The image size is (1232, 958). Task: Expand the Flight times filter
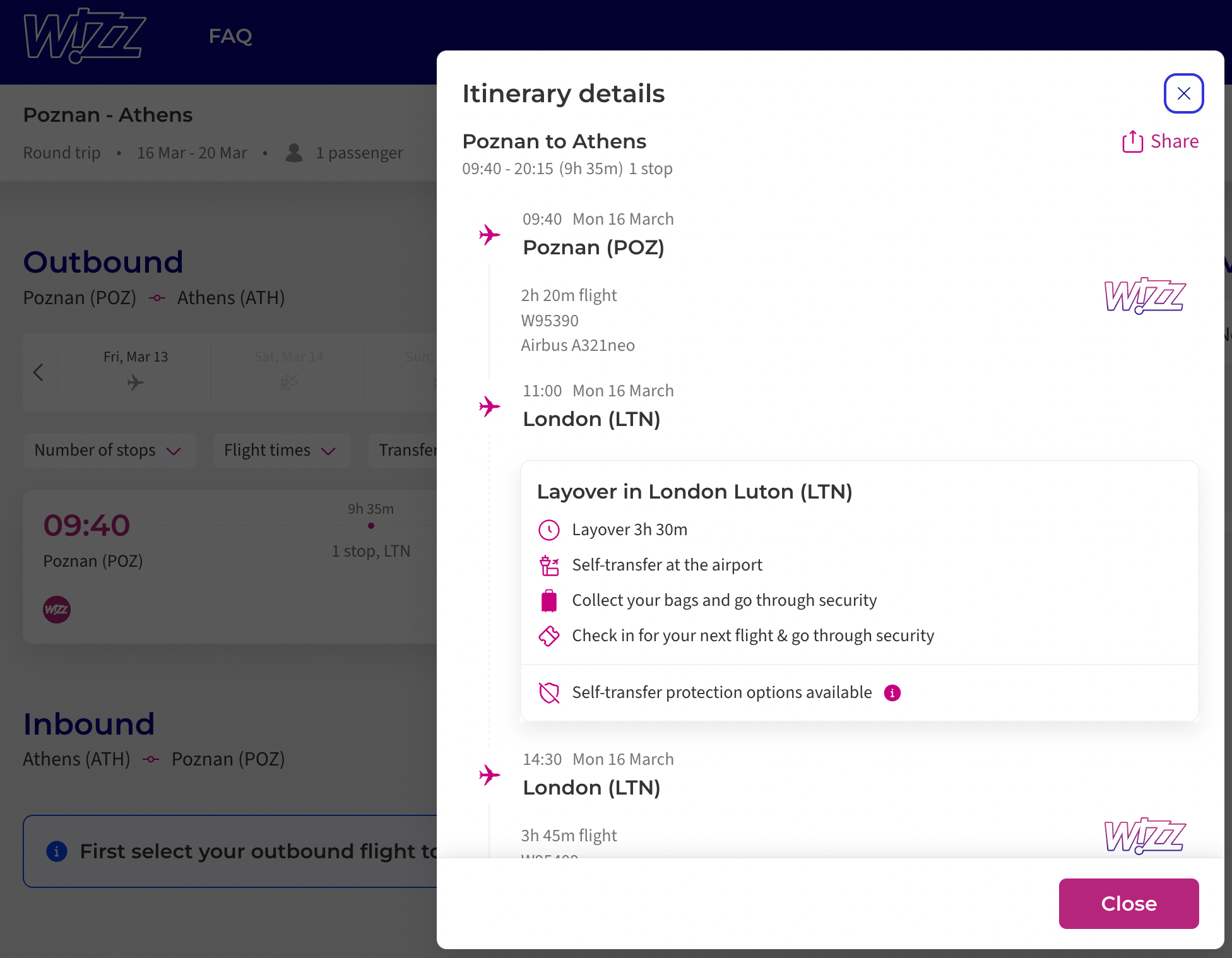pyautogui.click(x=281, y=451)
